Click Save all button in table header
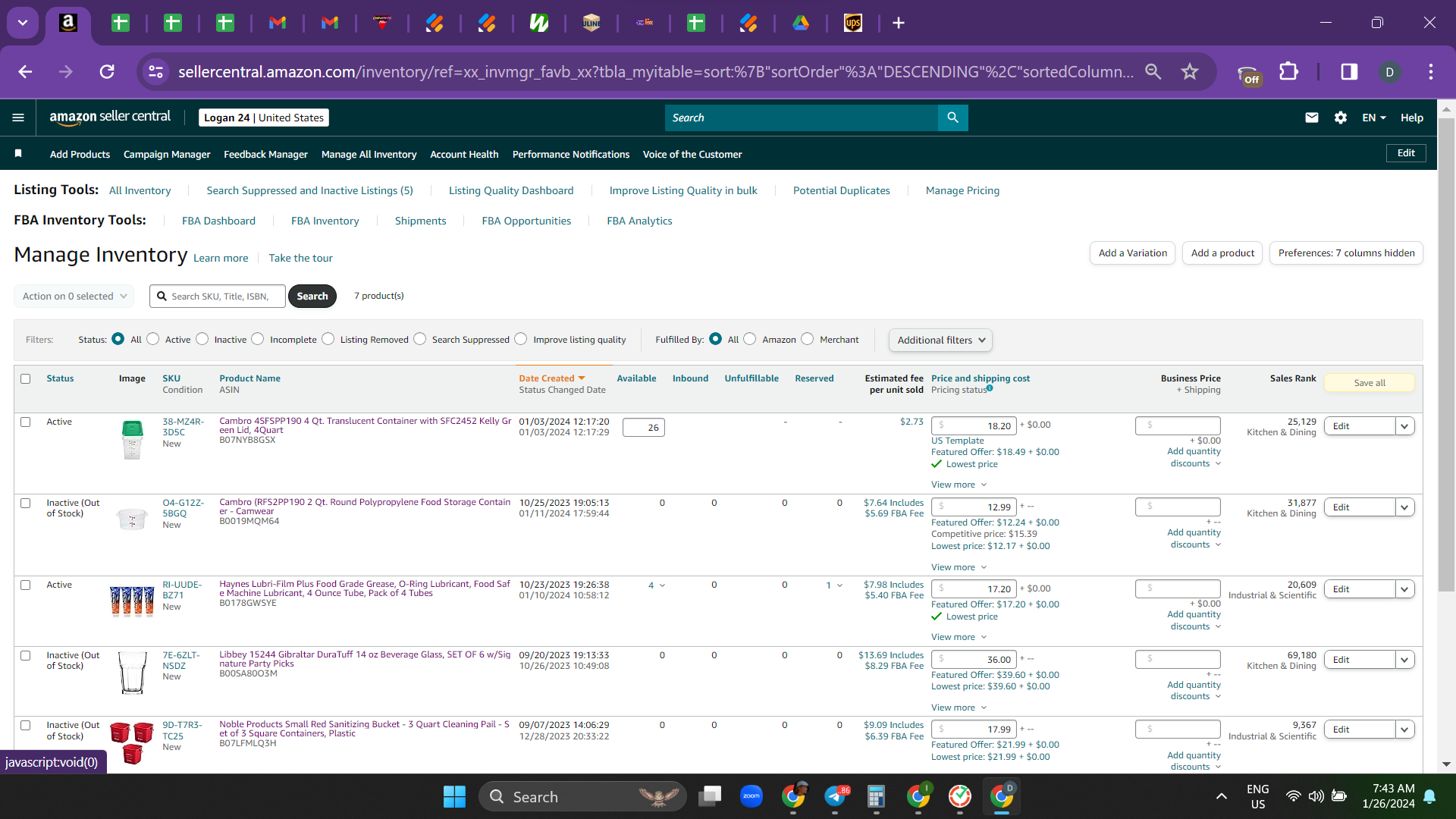1456x819 pixels. pyautogui.click(x=1370, y=383)
